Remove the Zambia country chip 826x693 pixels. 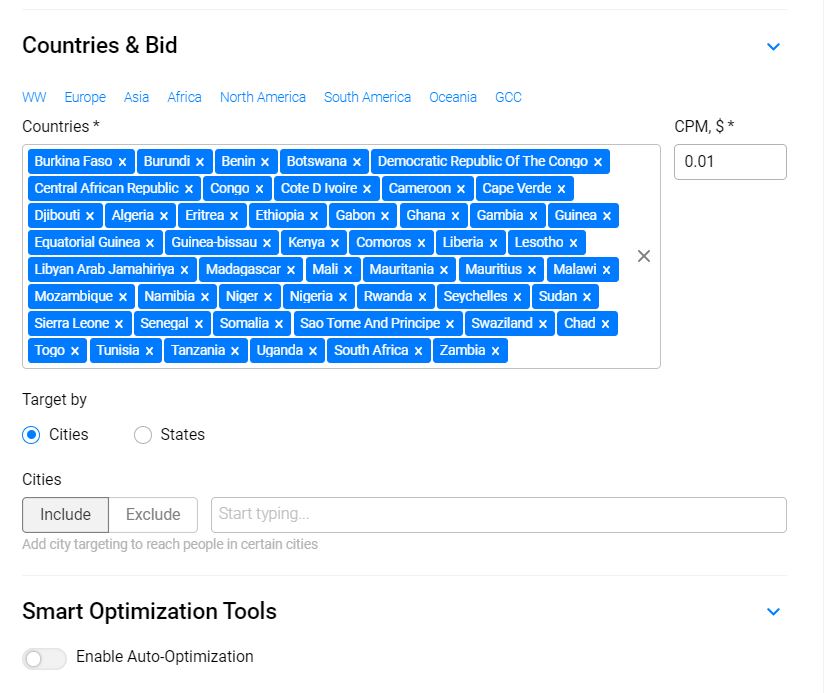[x=495, y=351]
